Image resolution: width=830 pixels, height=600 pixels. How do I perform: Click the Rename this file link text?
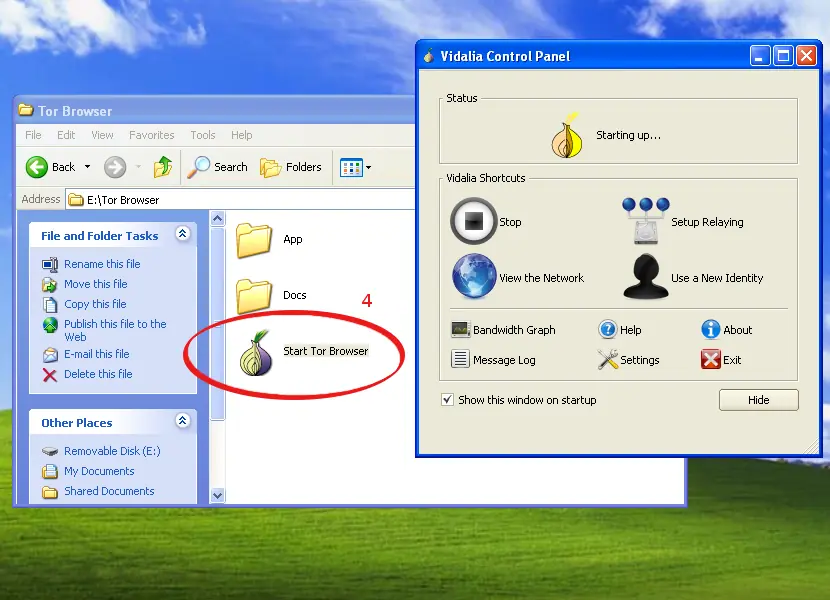(x=102, y=264)
